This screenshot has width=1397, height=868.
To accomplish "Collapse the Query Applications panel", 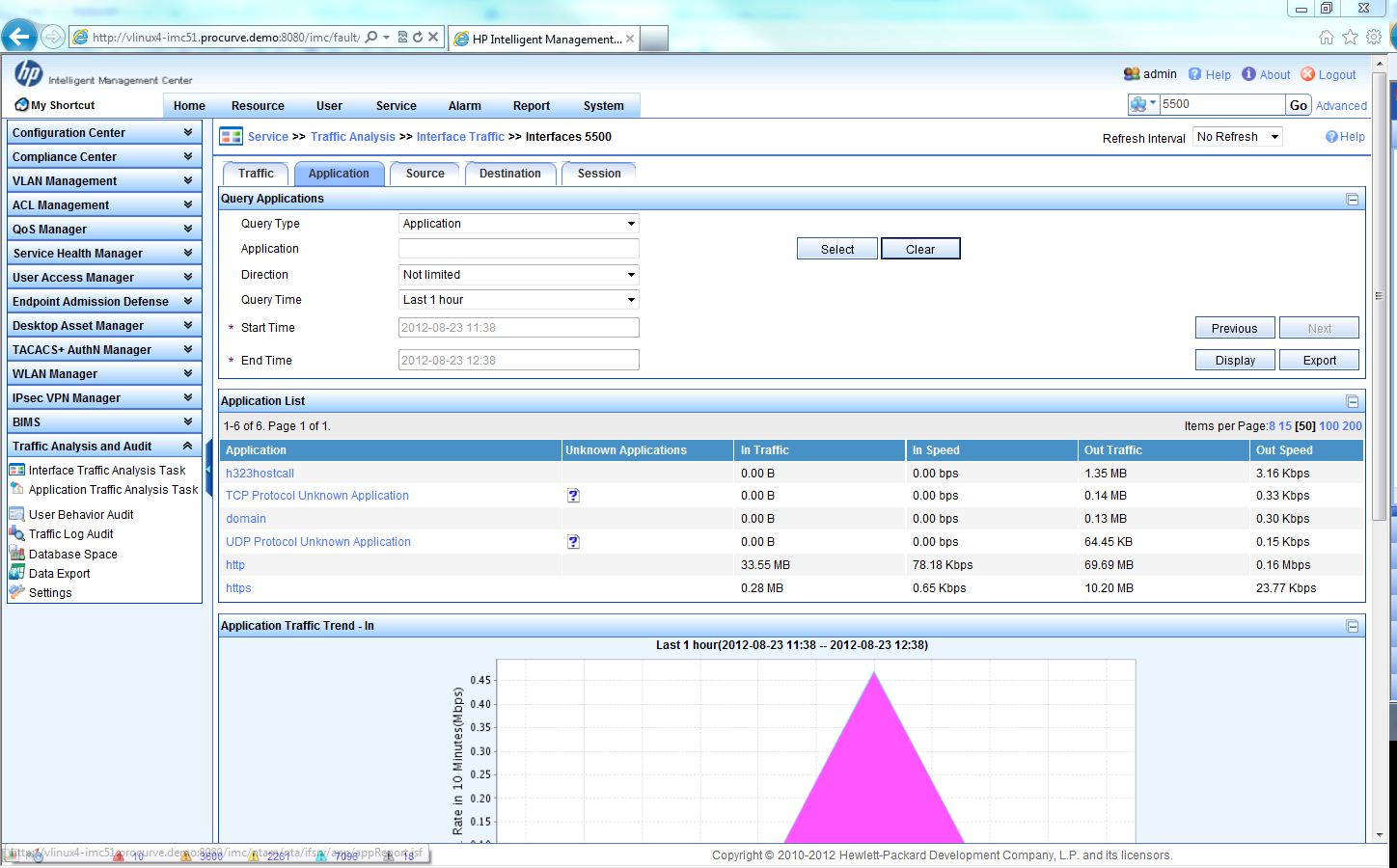I will tap(1353, 200).
